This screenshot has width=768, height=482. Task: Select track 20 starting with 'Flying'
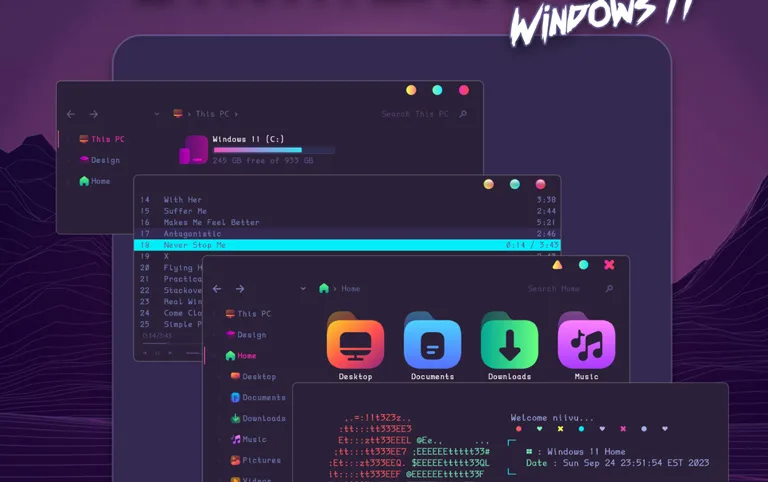pyautogui.click(x=168, y=267)
